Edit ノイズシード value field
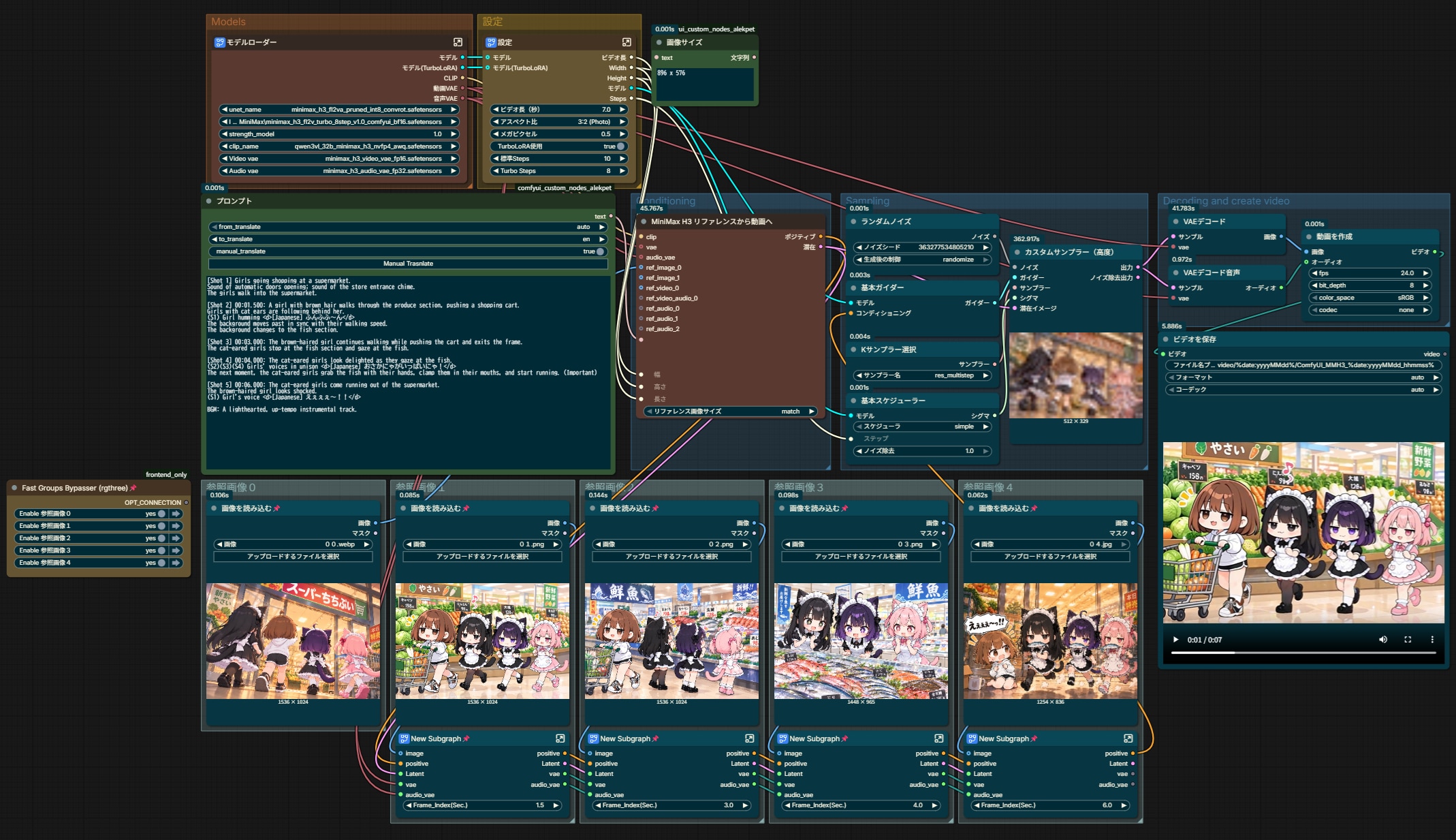This screenshot has width=1456, height=840. (x=922, y=247)
